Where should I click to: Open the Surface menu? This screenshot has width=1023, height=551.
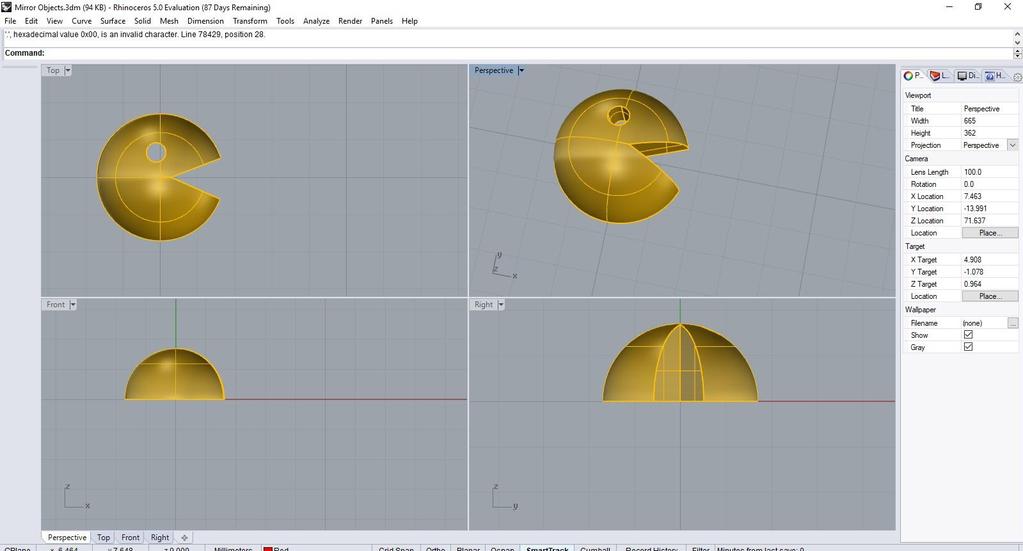coord(113,21)
